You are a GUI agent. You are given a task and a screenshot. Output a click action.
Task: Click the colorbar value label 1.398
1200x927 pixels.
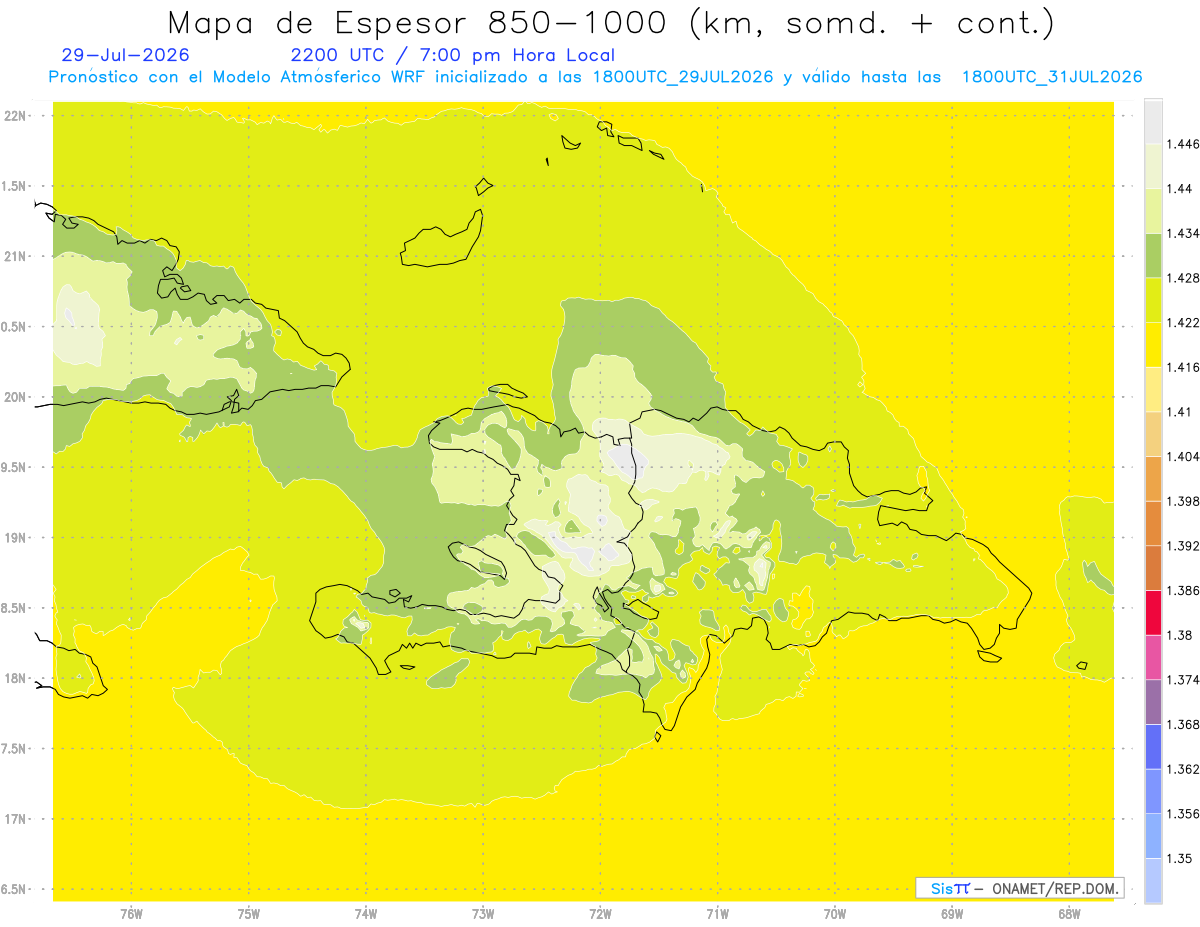click(1183, 501)
